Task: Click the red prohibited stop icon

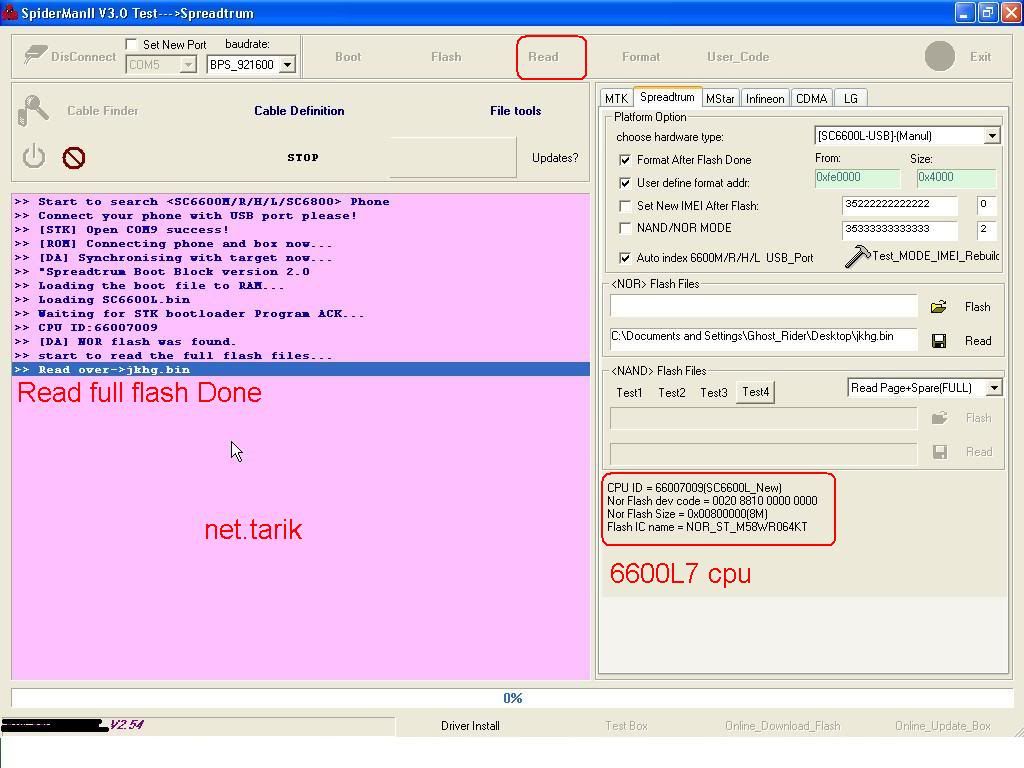Action: (74, 157)
